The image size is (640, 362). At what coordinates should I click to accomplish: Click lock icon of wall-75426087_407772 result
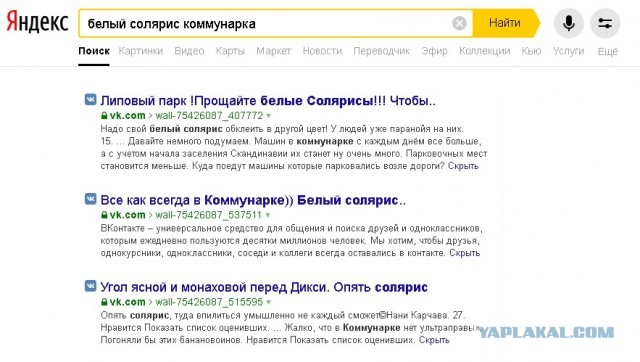click(104, 116)
